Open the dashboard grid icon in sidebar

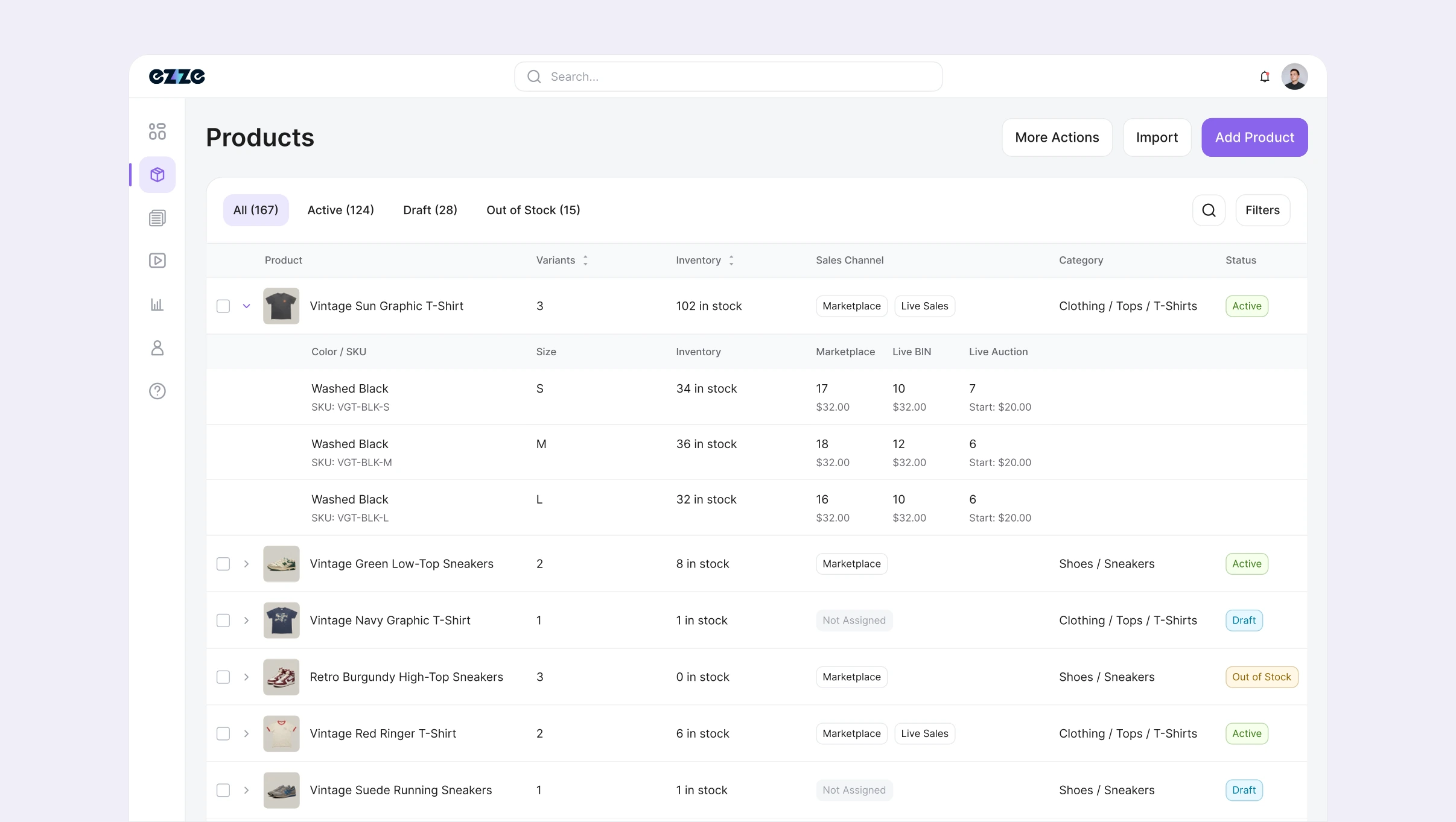[157, 131]
